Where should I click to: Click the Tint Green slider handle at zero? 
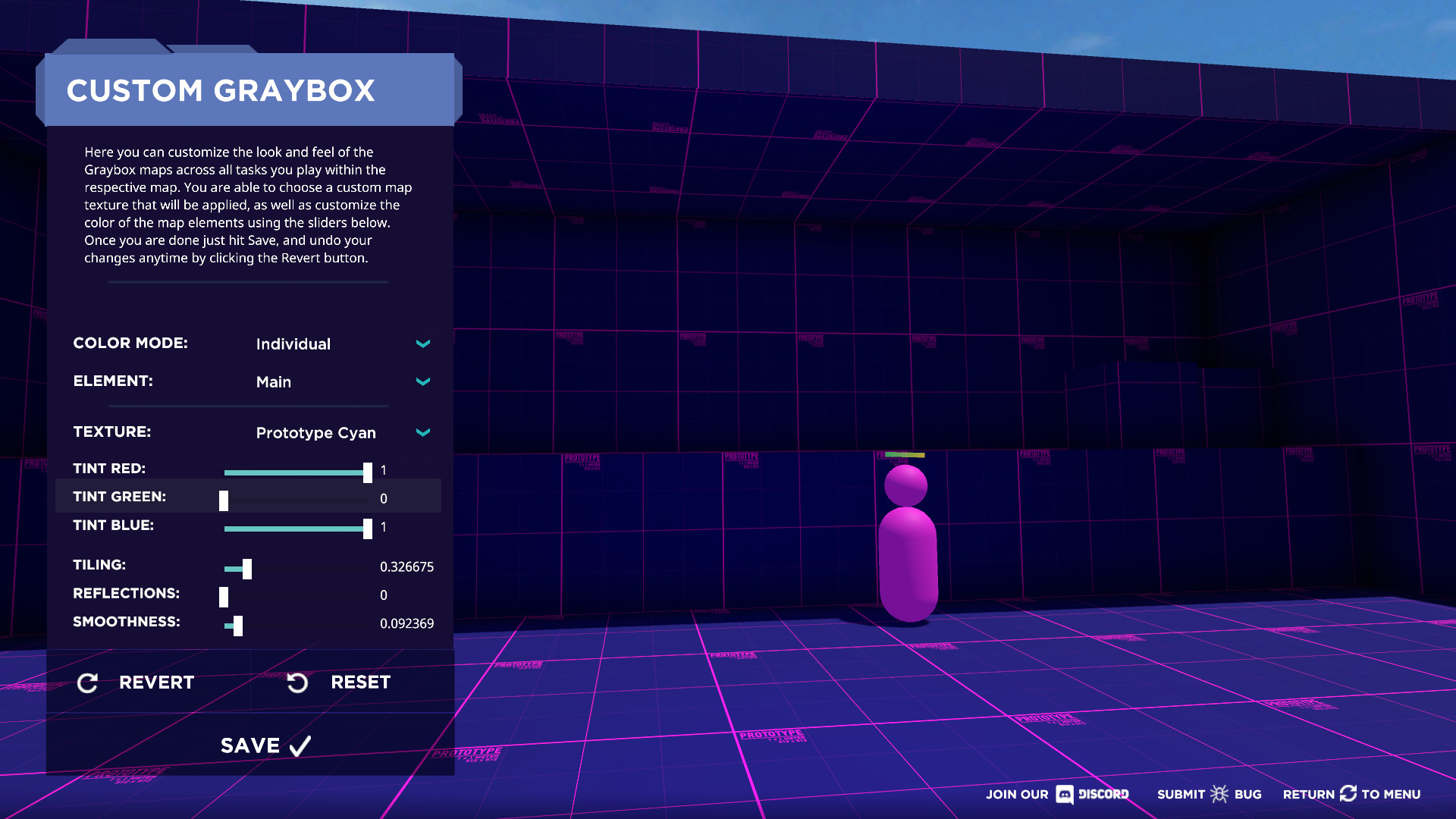224,500
